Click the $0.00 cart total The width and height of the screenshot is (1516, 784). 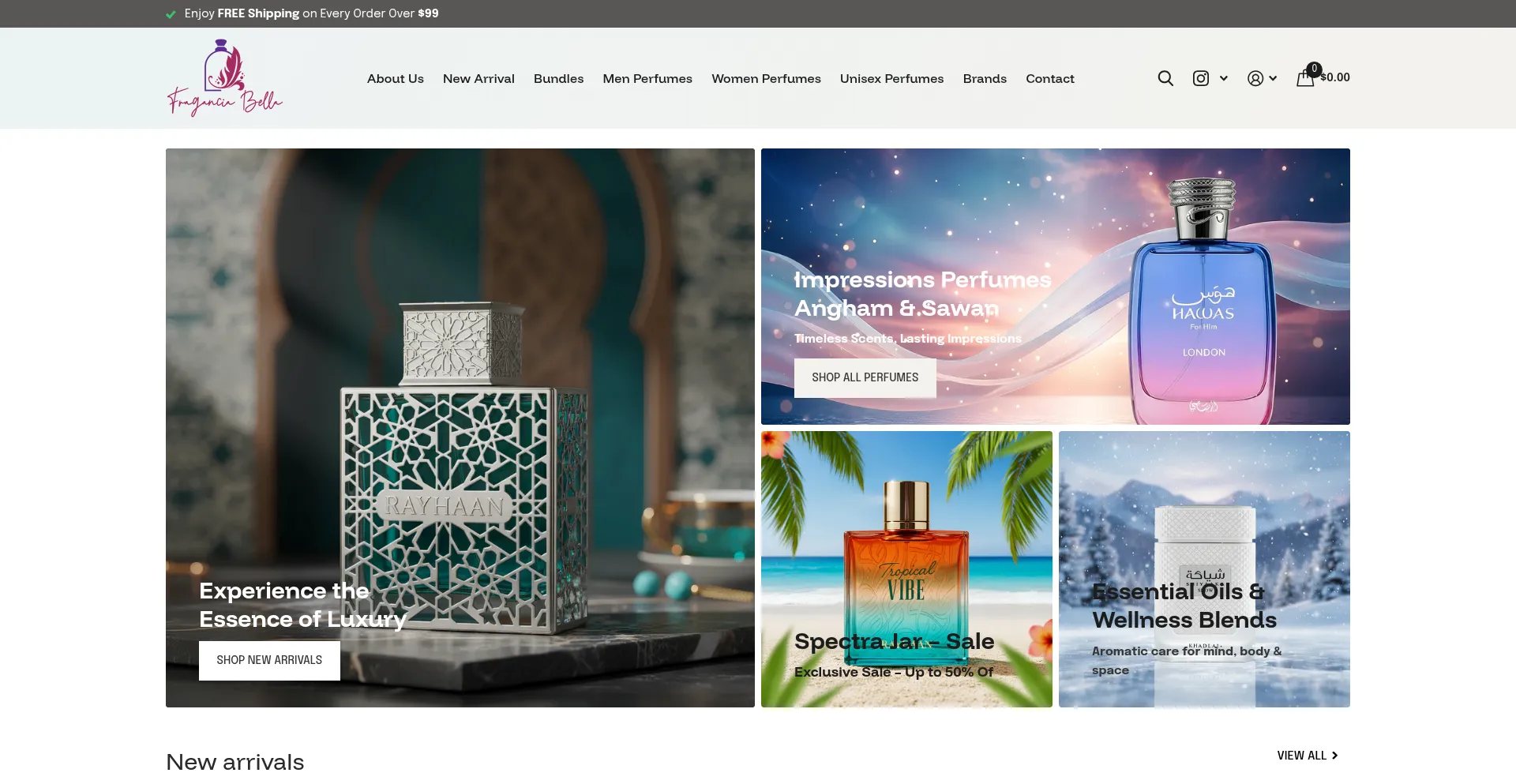1335,77
